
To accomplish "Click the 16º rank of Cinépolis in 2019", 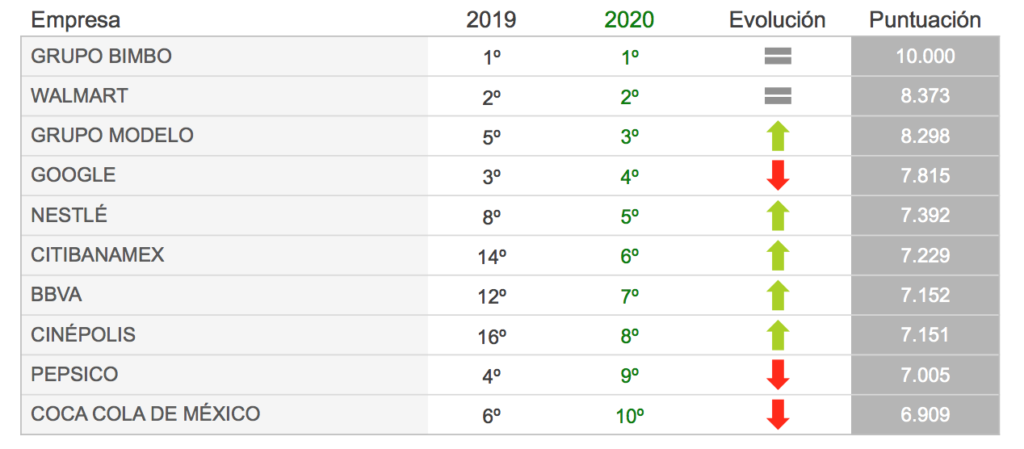I will [x=492, y=337].
